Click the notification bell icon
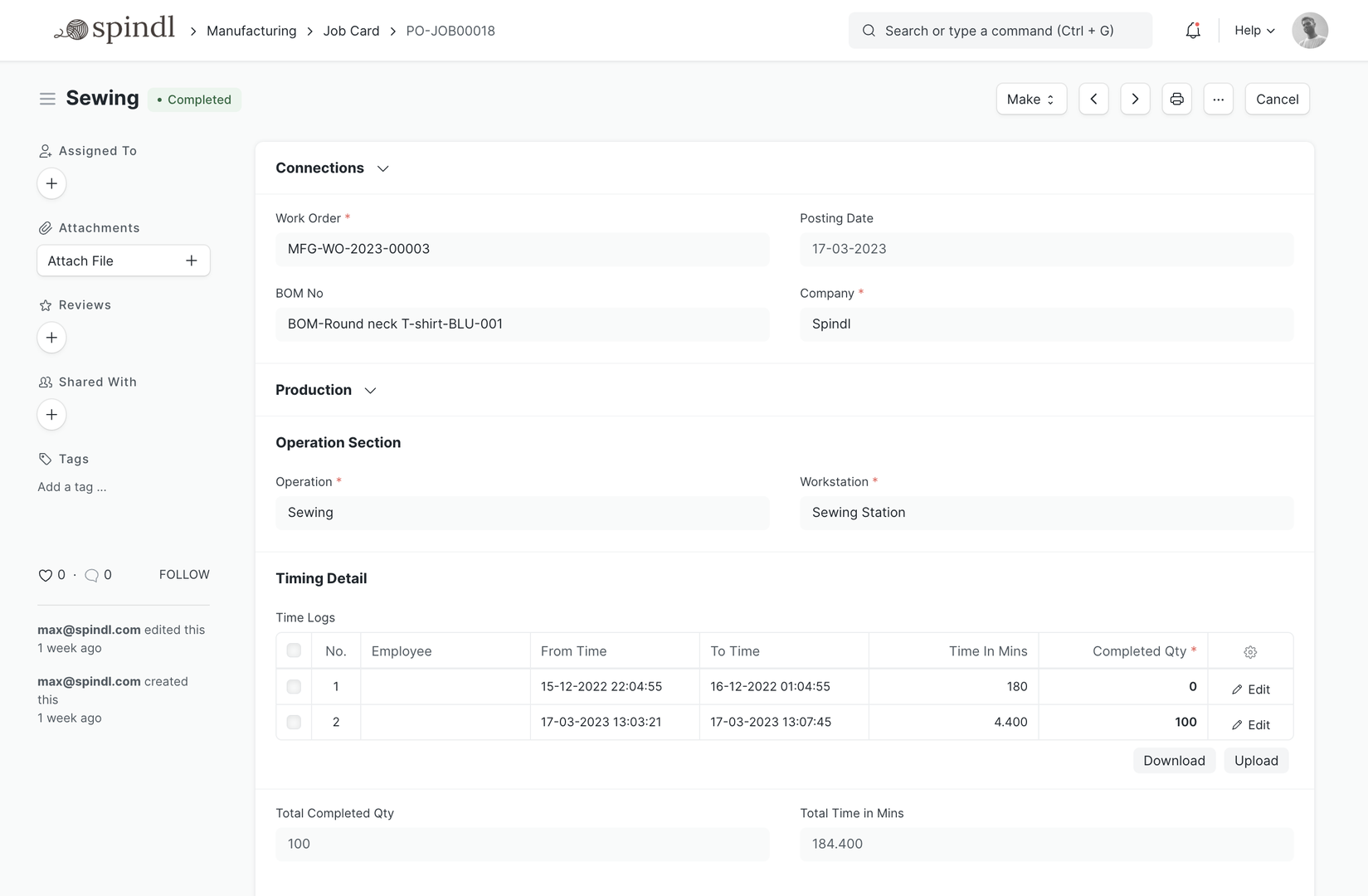Image resolution: width=1368 pixels, height=896 pixels. pyautogui.click(x=1192, y=31)
